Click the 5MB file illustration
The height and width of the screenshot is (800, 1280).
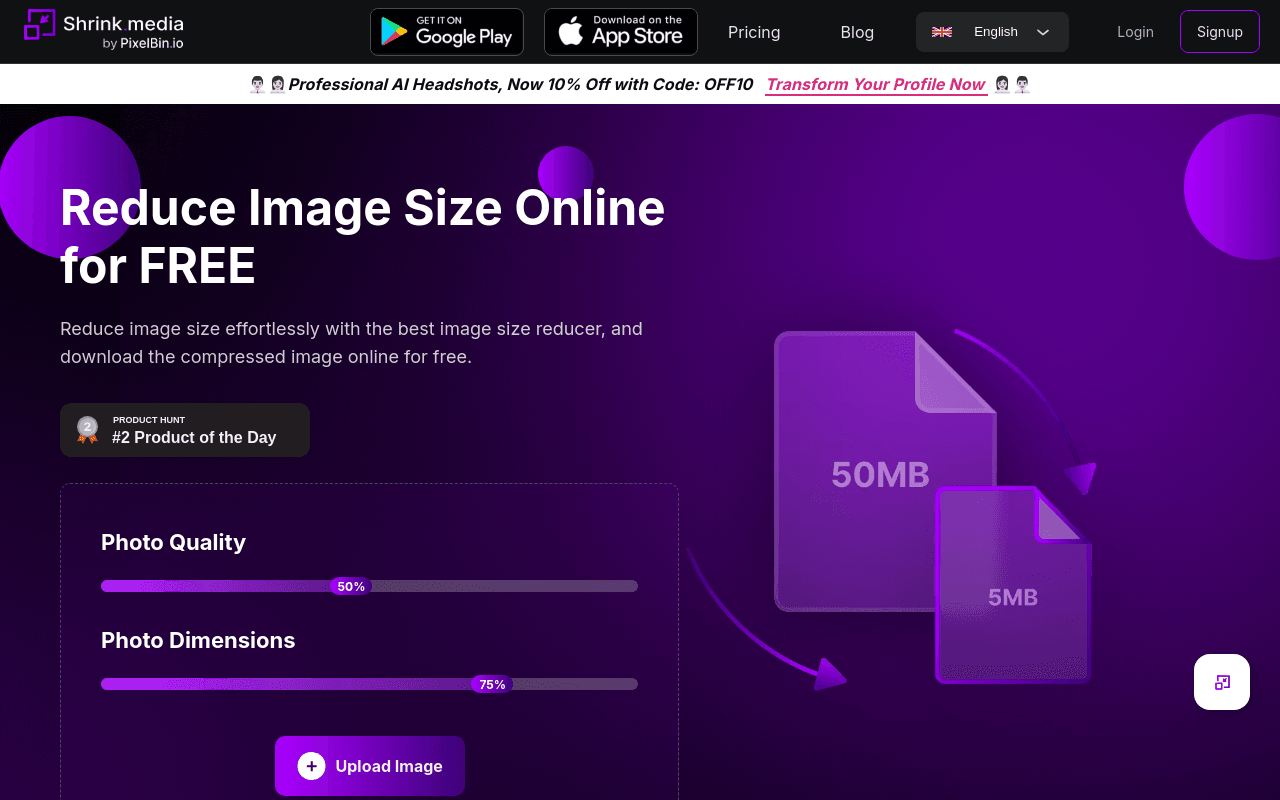point(1013,585)
